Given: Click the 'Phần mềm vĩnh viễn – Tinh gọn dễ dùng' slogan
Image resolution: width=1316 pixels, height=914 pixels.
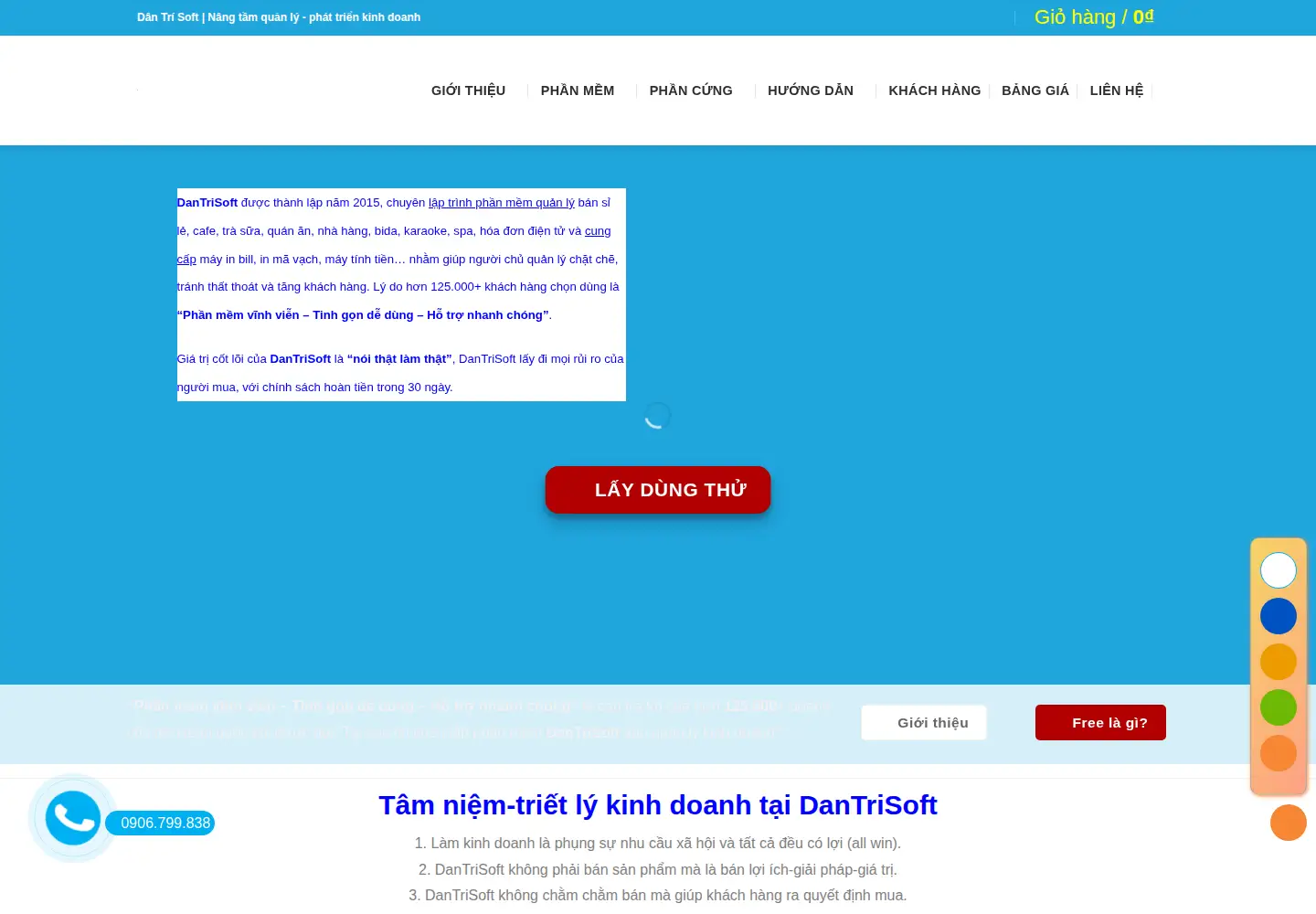Looking at the screenshot, I should (364, 315).
